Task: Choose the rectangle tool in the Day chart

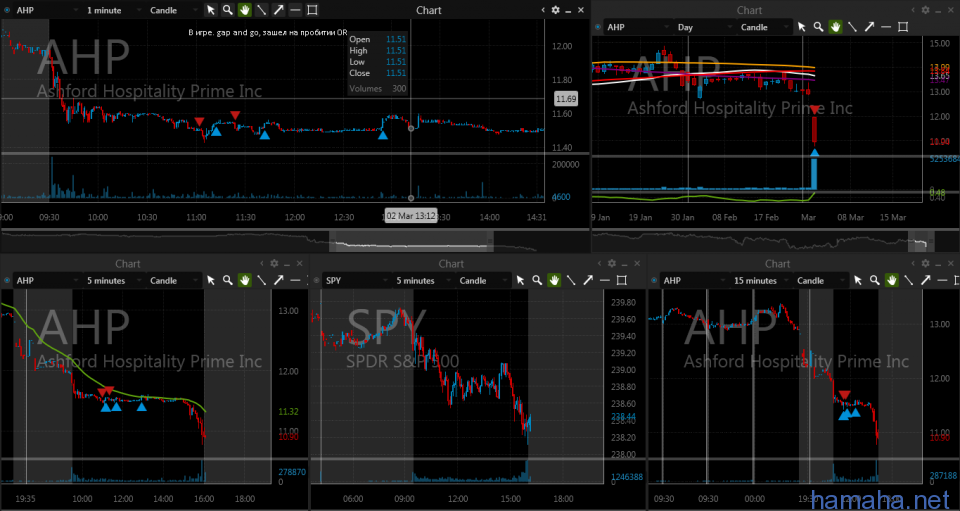Action: (x=903, y=27)
